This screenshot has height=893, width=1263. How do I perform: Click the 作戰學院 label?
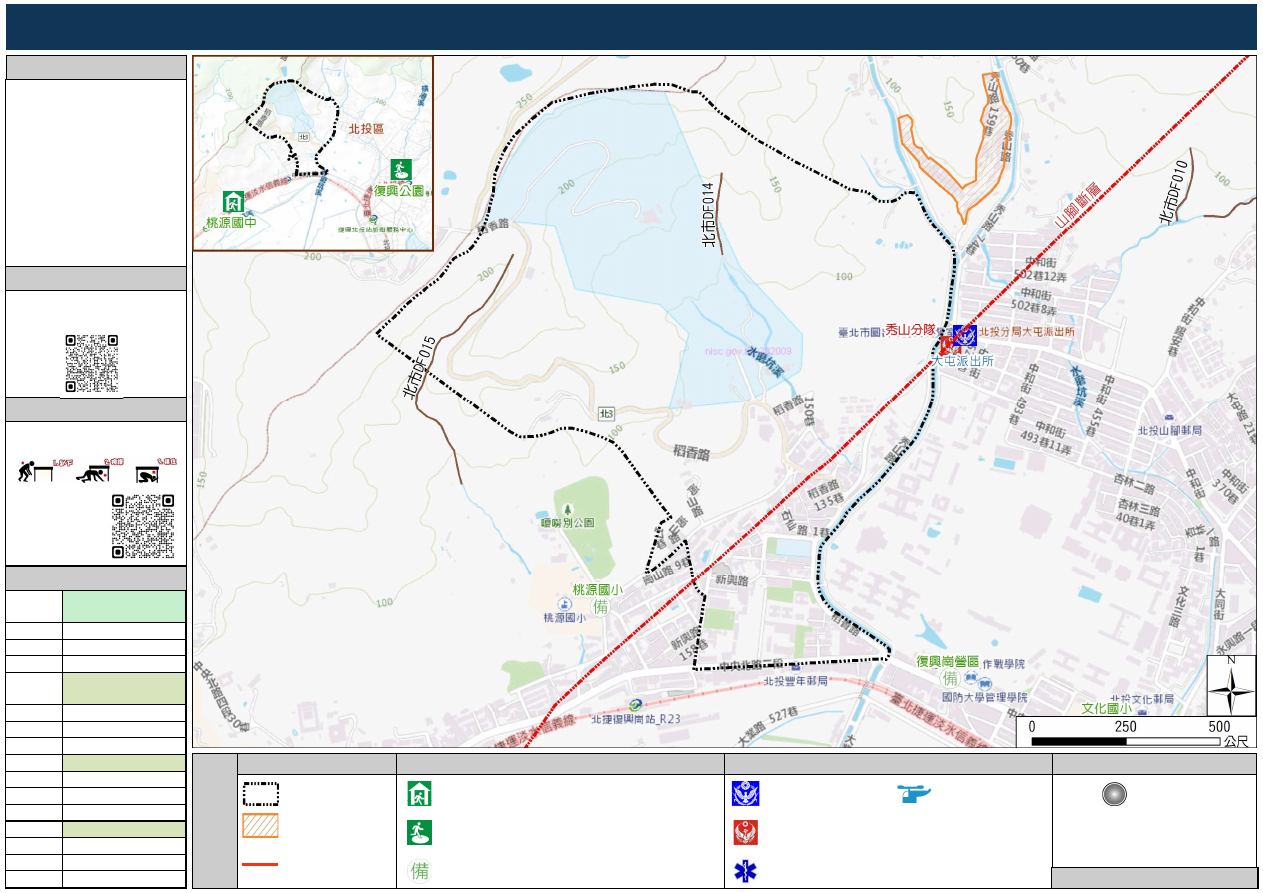click(1003, 664)
